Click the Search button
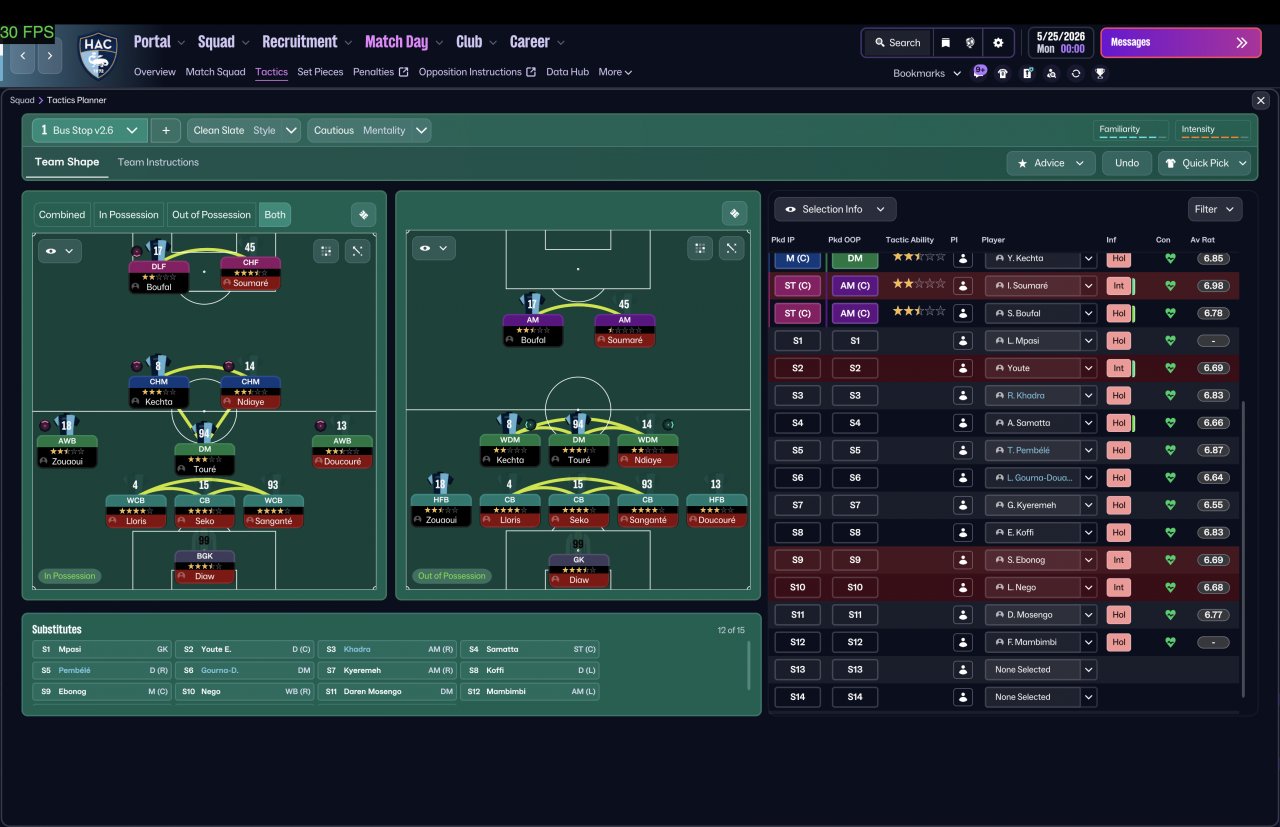Image resolution: width=1280 pixels, height=827 pixels. click(x=896, y=43)
